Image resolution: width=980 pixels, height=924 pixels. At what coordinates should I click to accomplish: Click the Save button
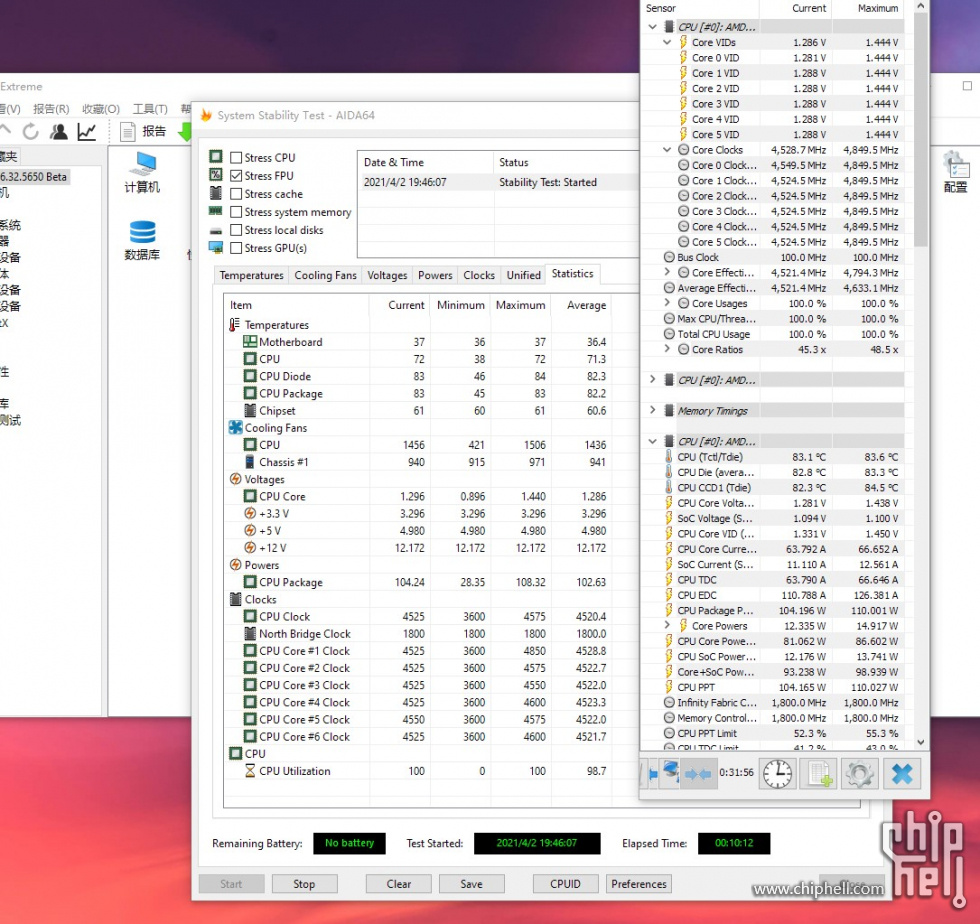471,883
